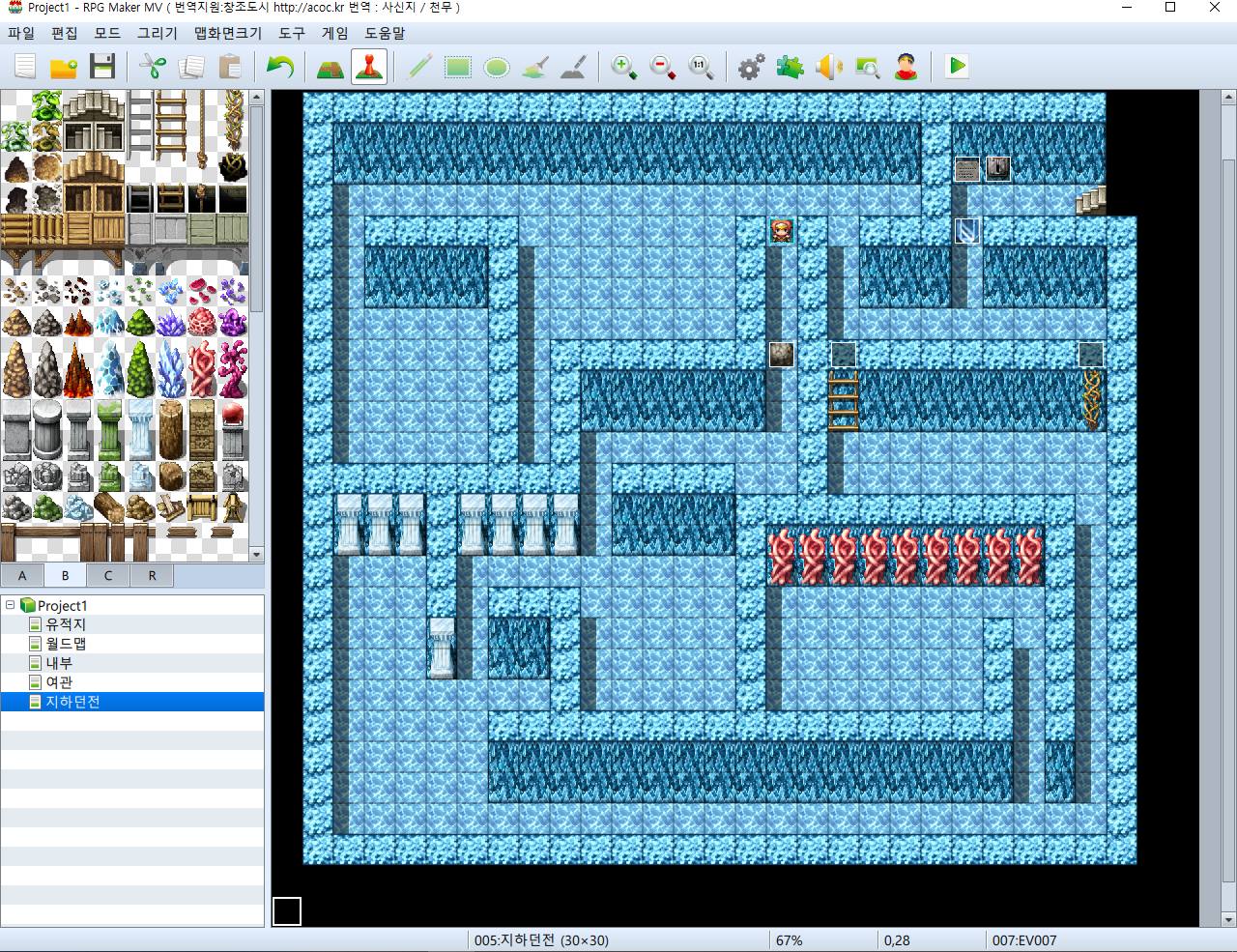The height and width of the screenshot is (952, 1237).
Task: Click the Cut scissors icon
Action: pos(153,67)
